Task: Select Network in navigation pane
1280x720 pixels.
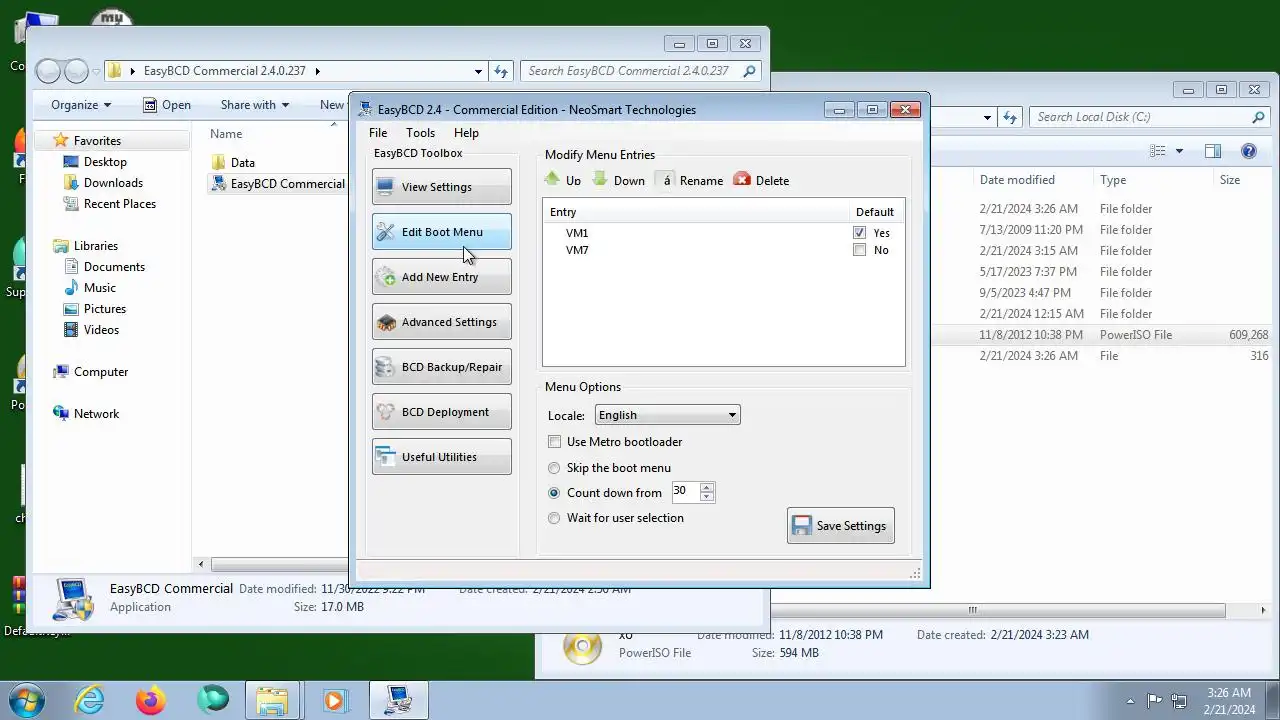Action: click(x=86, y=414)
